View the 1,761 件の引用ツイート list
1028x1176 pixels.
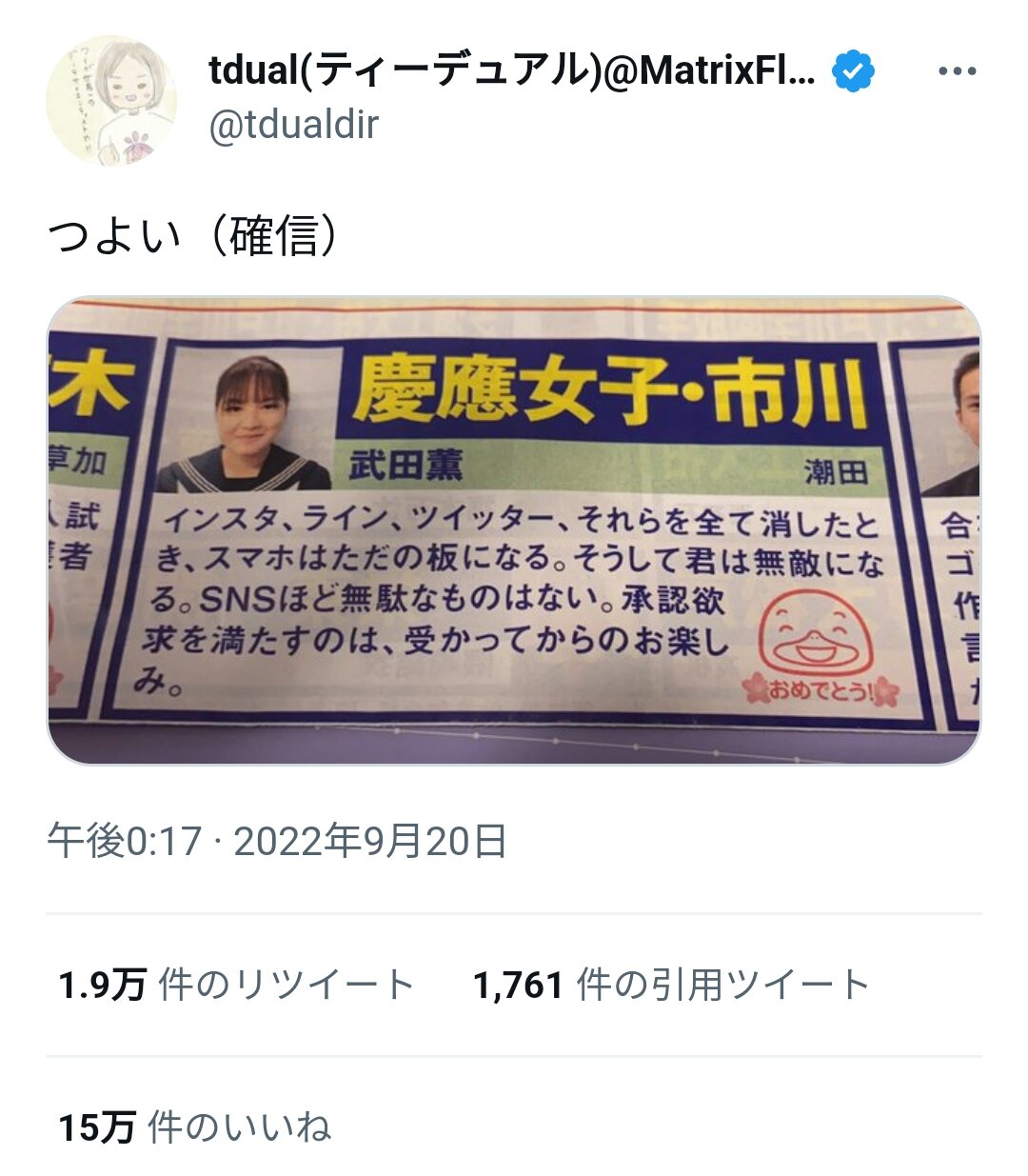click(x=672, y=985)
